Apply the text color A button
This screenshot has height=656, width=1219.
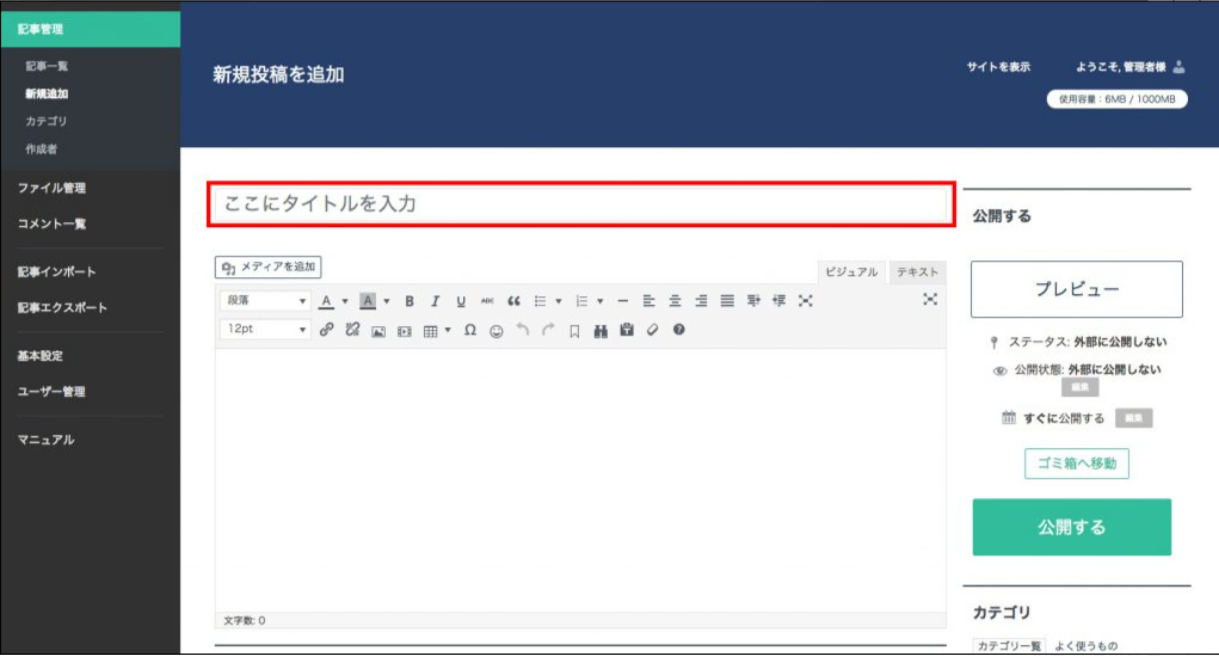click(326, 301)
